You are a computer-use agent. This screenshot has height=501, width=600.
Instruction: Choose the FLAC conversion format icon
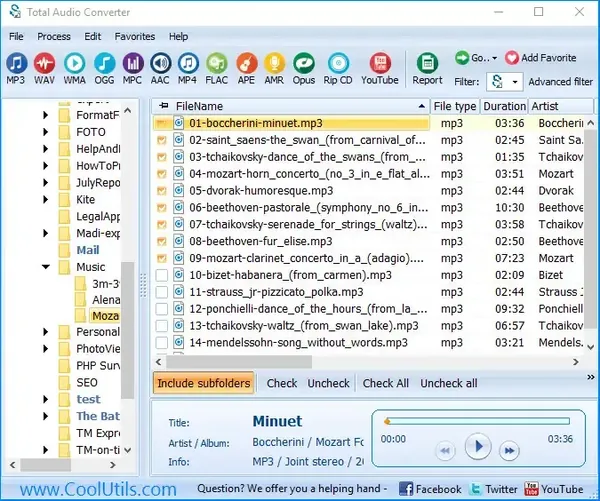click(217, 63)
